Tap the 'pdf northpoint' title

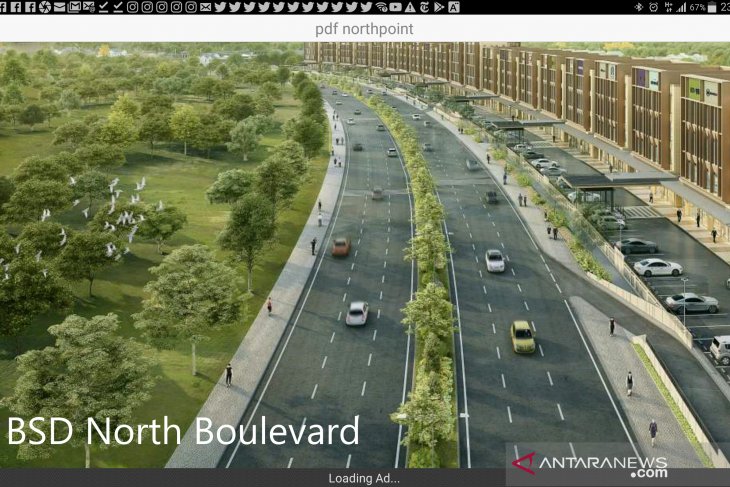[x=365, y=29]
